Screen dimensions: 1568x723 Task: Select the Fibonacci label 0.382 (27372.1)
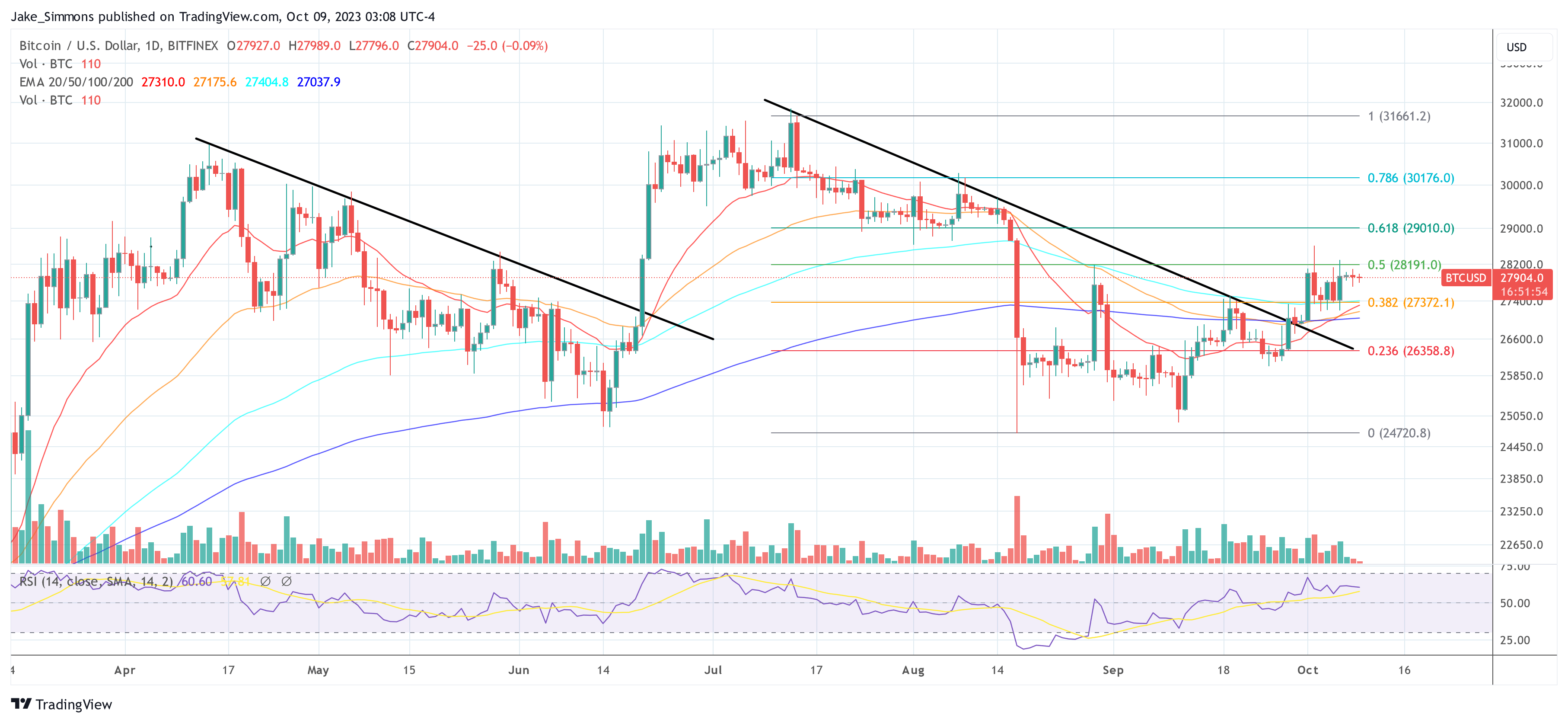click(1411, 302)
